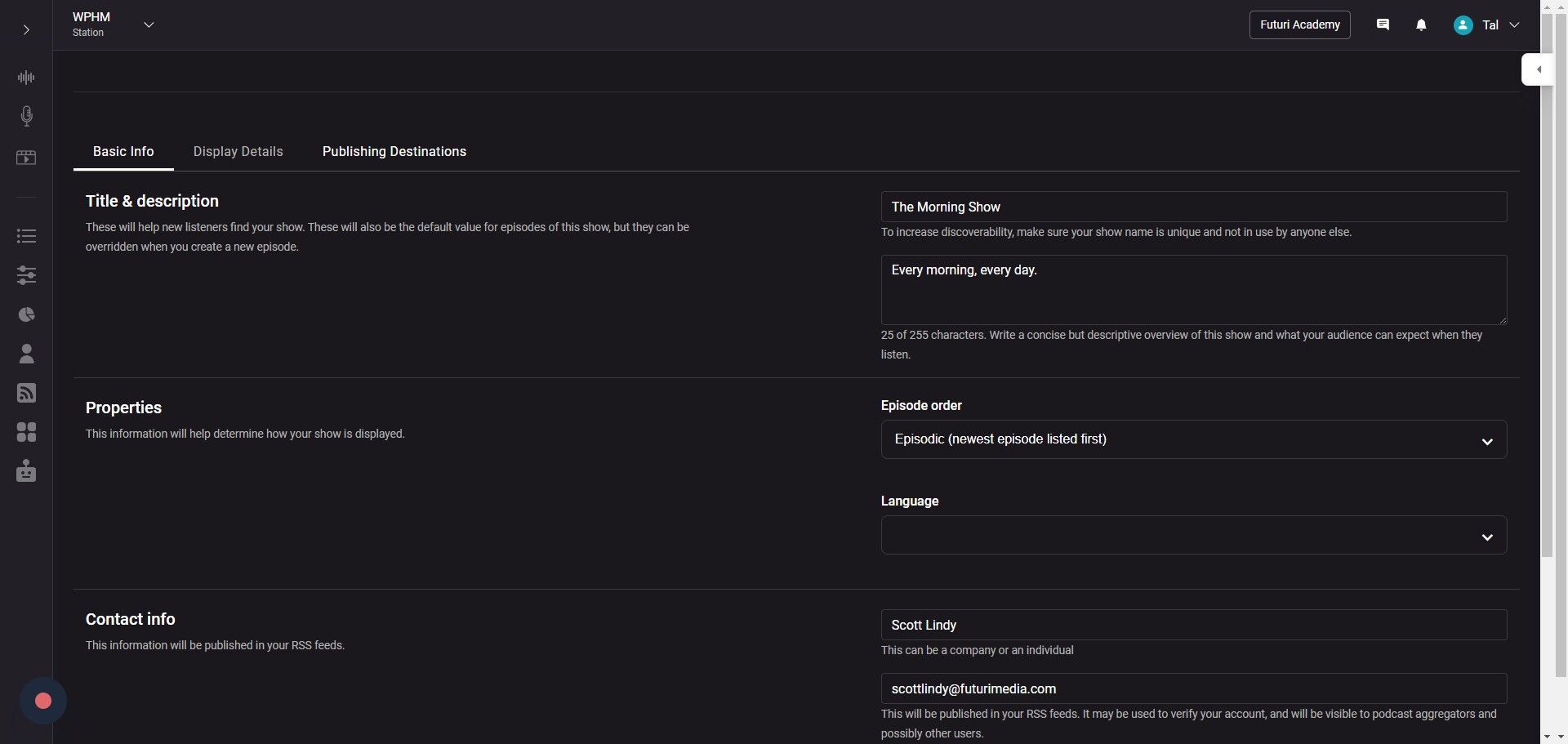
Task: Expand the left sidebar navigation arrow
Action: (x=26, y=30)
